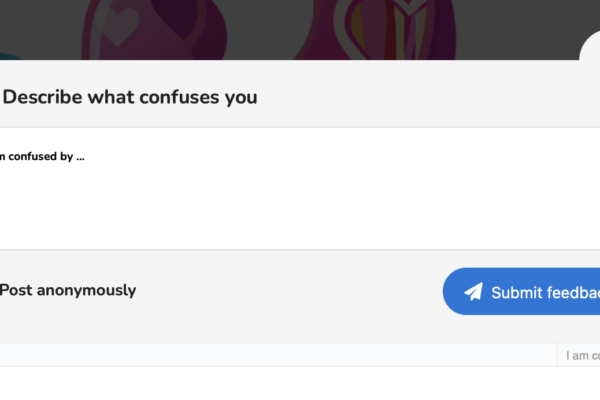Click the left rounded edge of the blue button
Viewport: 600px width, 400px height.
pos(452,291)
